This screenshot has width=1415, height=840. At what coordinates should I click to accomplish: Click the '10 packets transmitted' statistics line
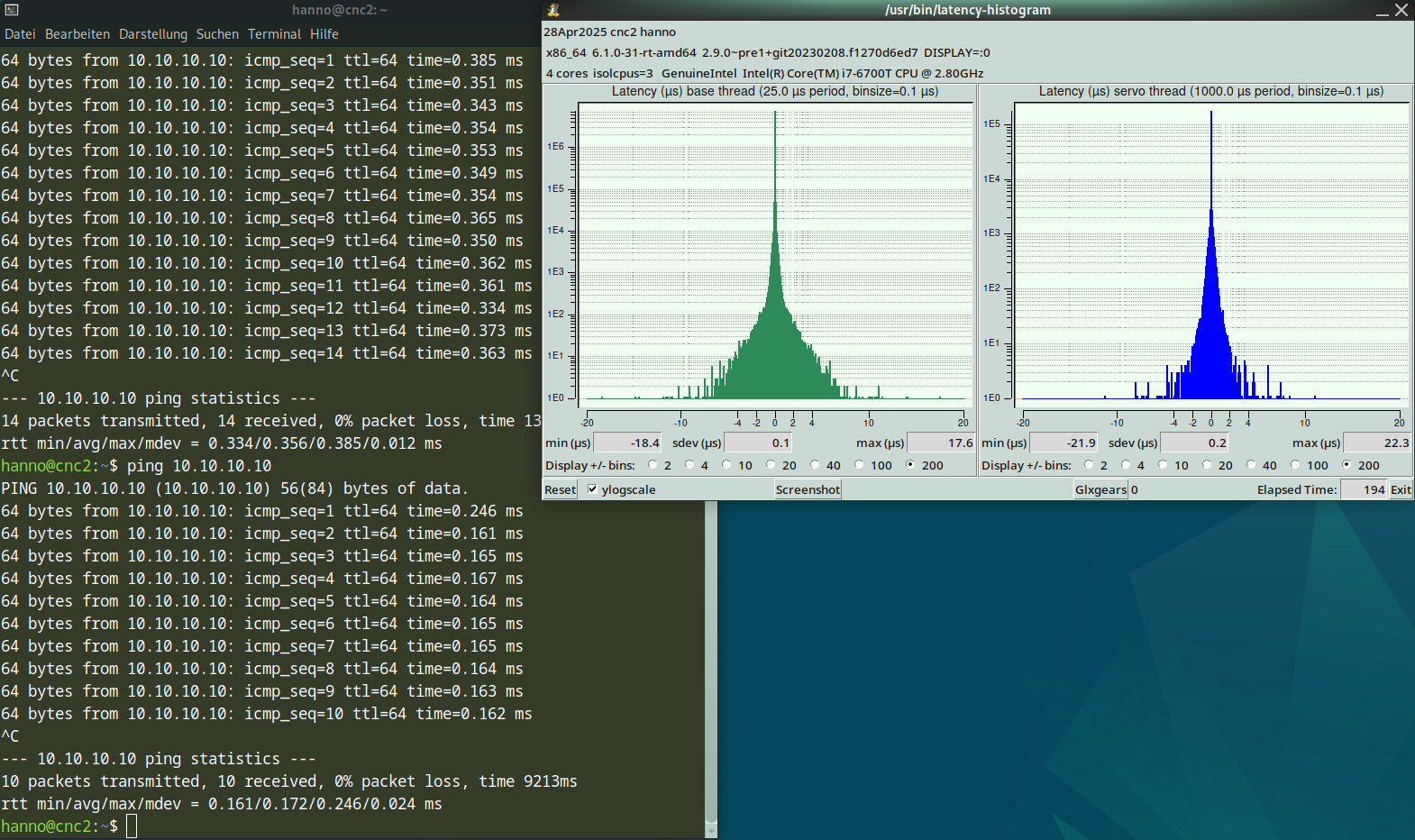tap(289, 781)
